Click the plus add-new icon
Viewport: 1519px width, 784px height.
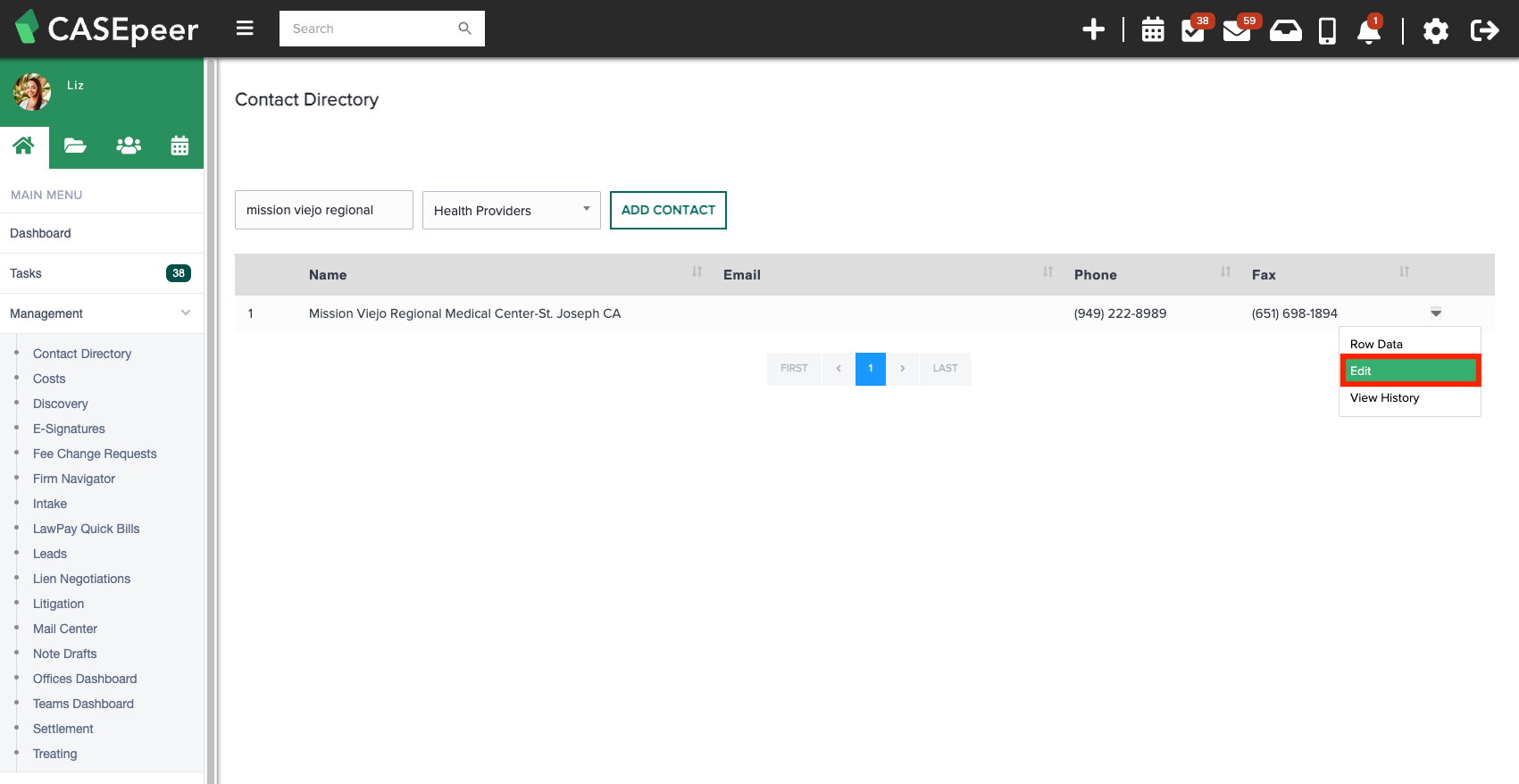(1093, 29)
